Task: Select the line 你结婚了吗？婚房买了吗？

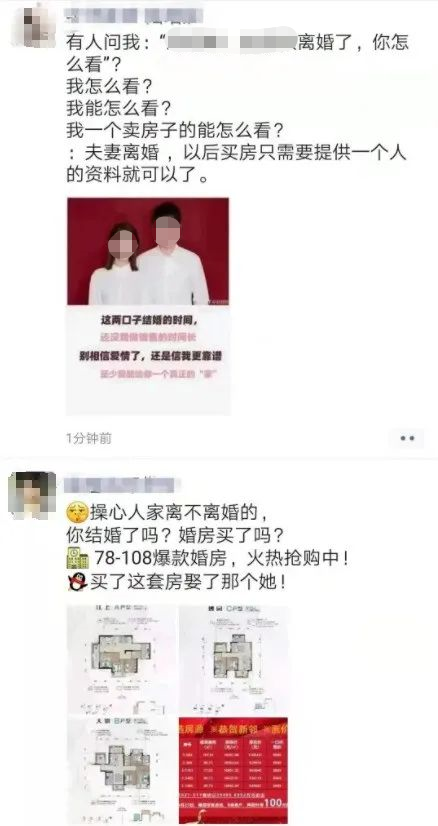Action: (175, 535)
